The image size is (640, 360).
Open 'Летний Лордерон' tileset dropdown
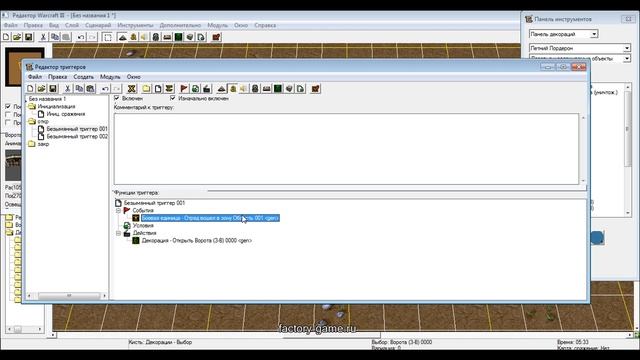(627, 48)
